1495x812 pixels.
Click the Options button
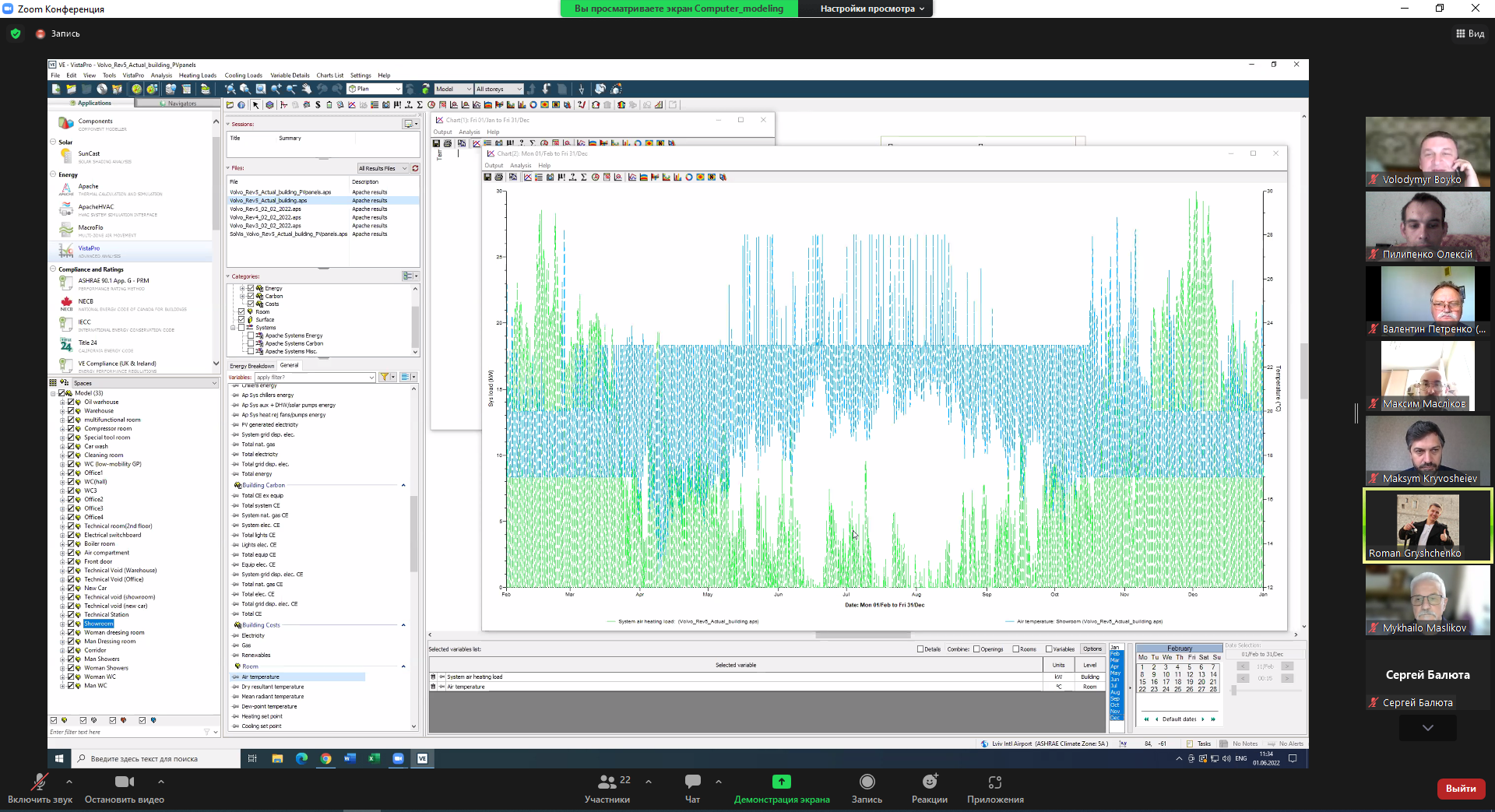(1092, 649)
